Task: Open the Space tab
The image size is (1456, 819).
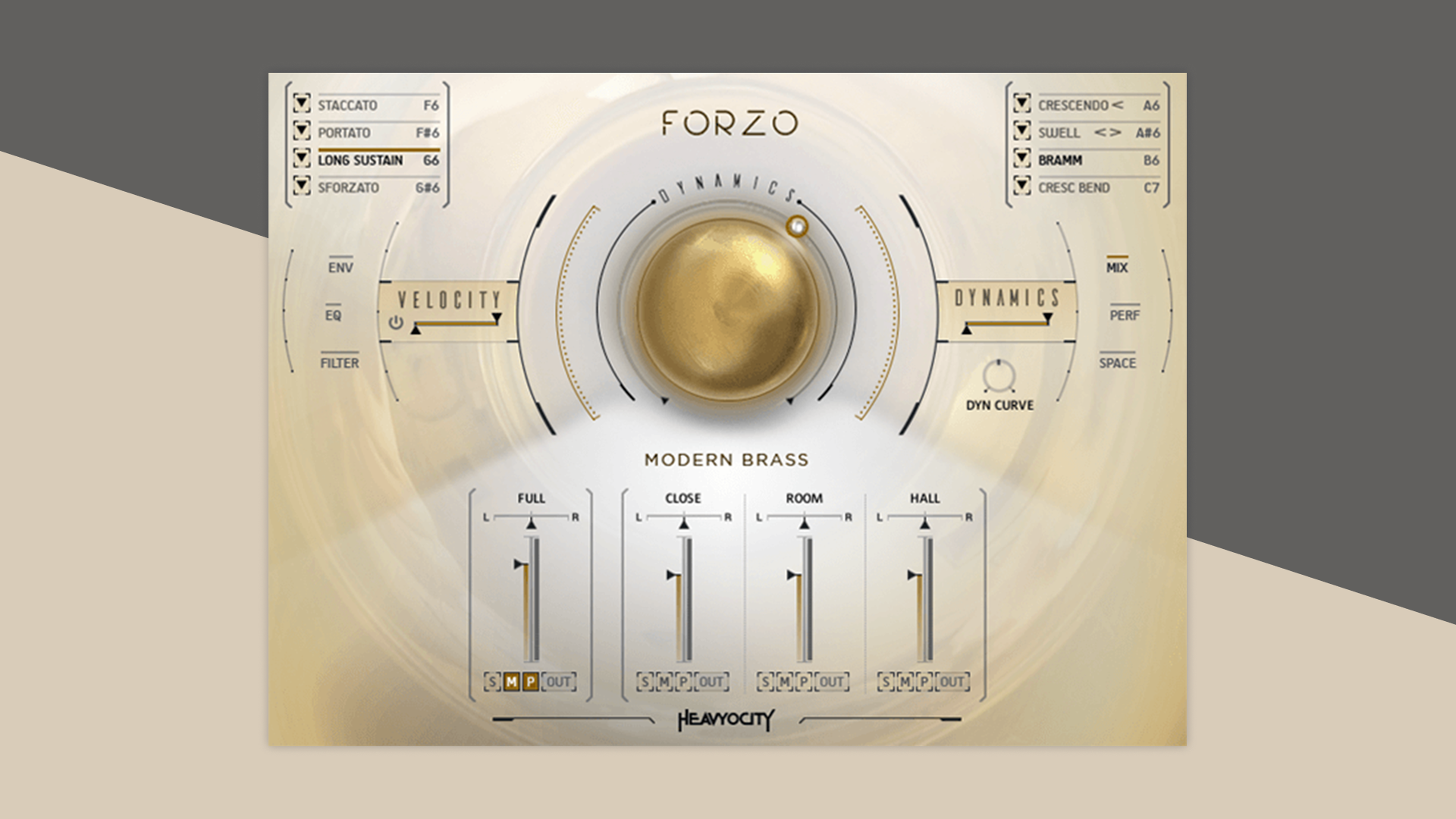Action: tap(1118, 362)
